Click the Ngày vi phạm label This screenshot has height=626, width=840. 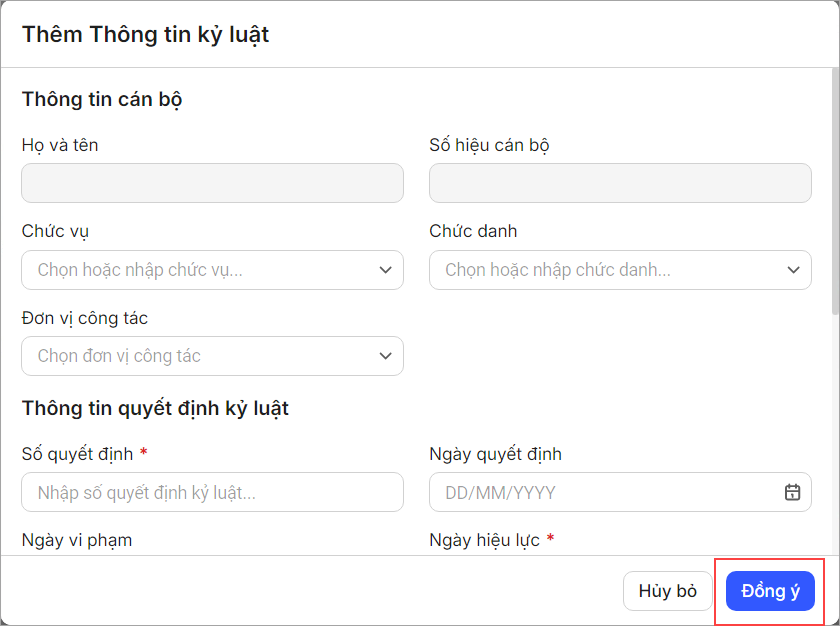77,540
